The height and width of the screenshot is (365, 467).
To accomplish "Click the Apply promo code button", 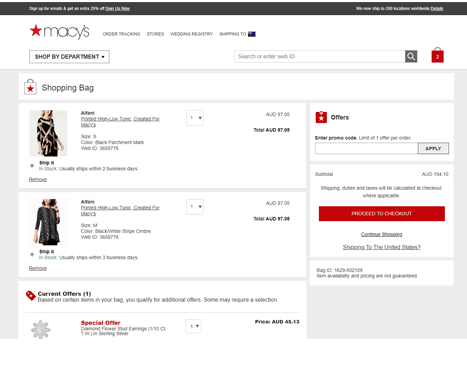I will pos(433,148).
